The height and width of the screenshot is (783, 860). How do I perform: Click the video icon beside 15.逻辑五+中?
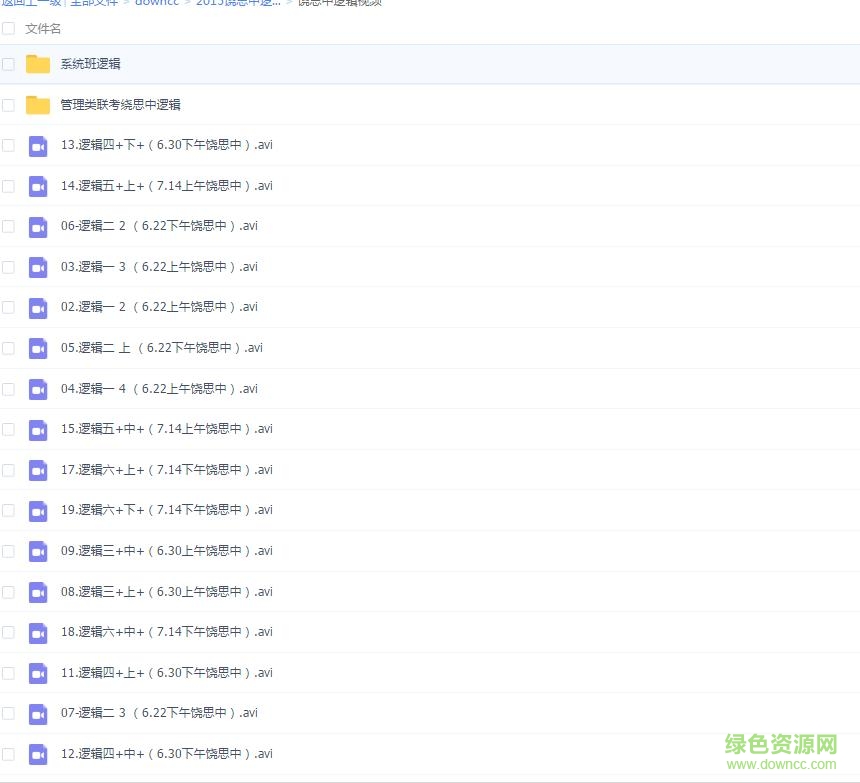click(38, 429)
